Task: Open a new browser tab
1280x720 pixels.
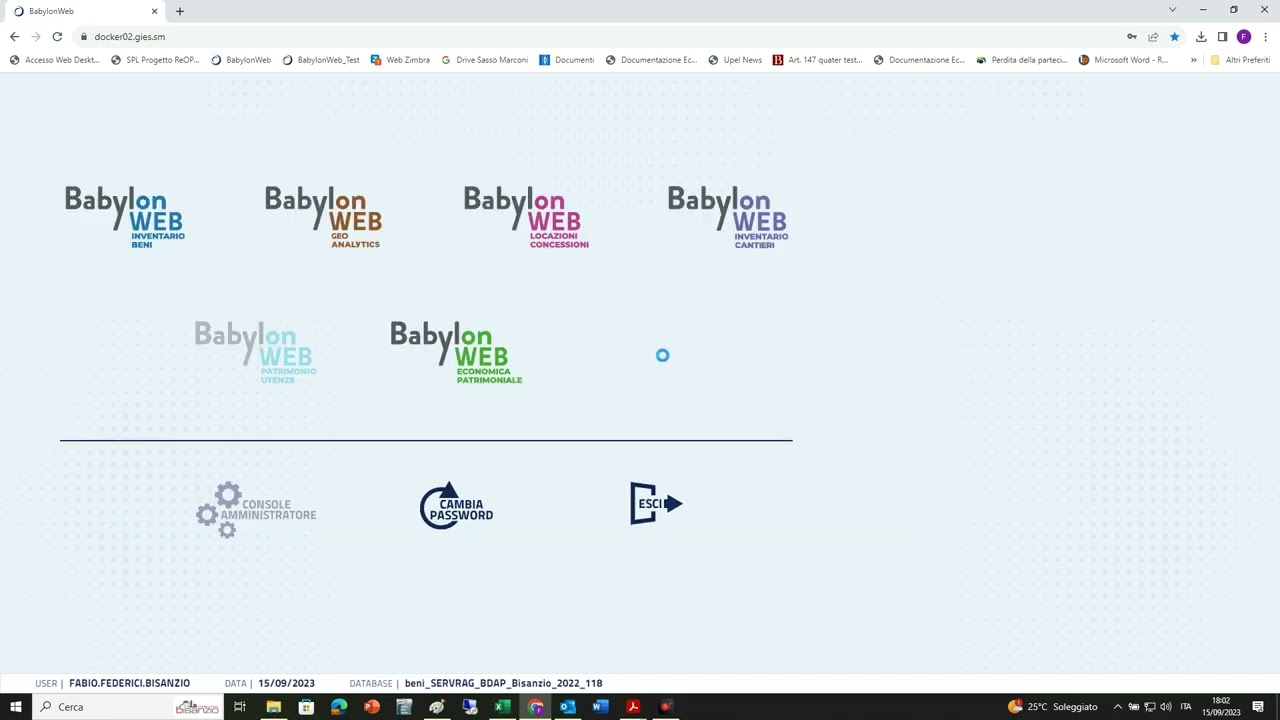Action: [x=180, y=11]
